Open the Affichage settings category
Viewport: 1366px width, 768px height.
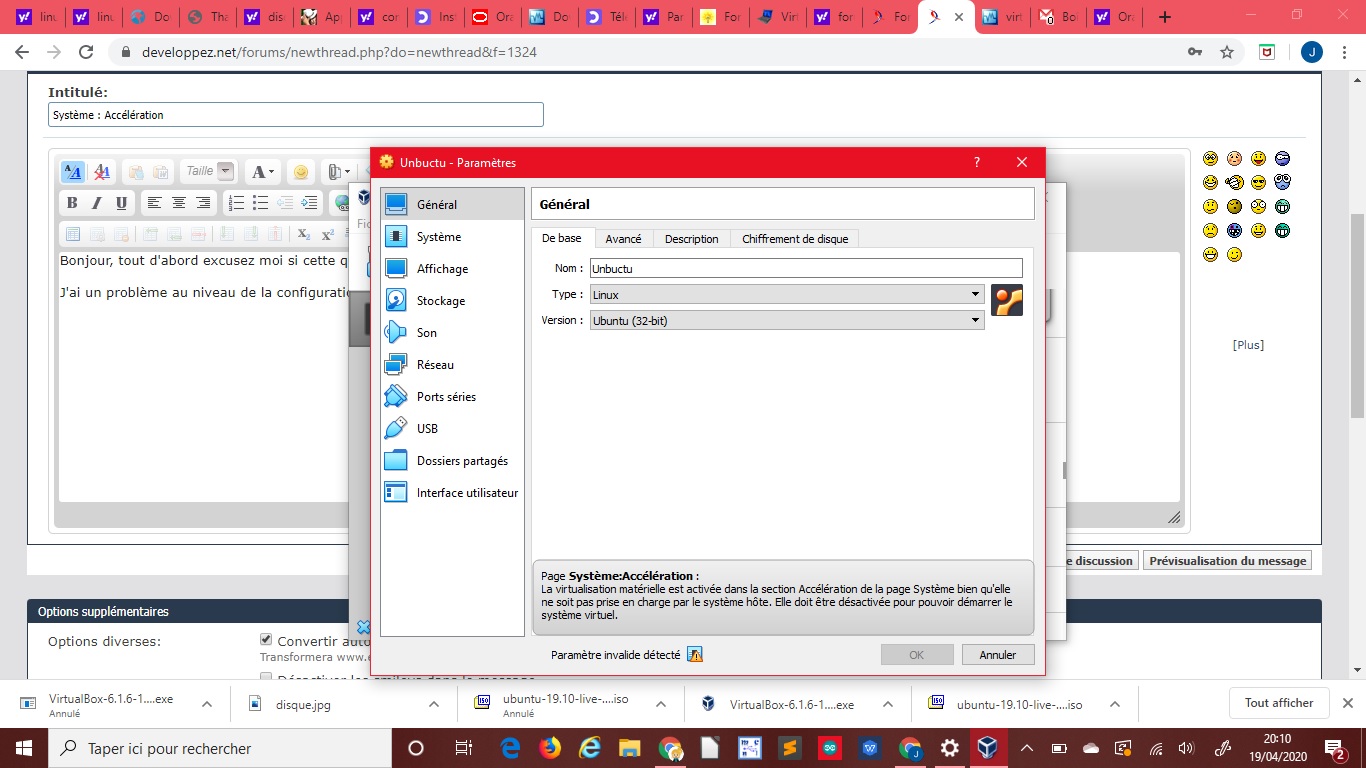point(452,269)
